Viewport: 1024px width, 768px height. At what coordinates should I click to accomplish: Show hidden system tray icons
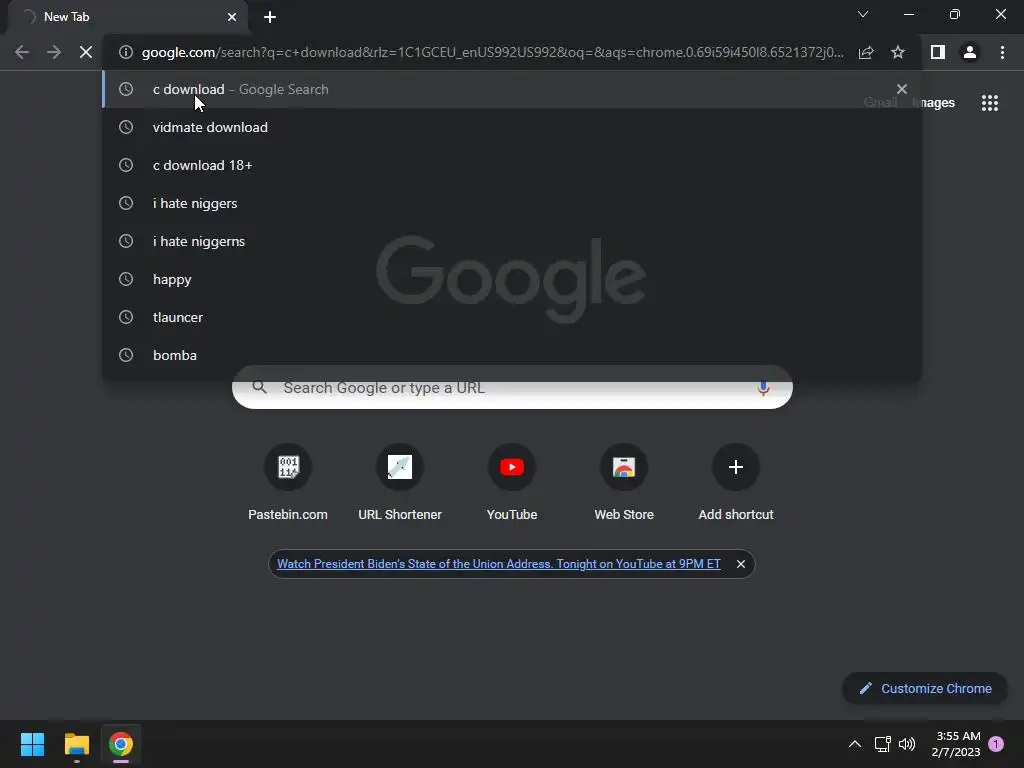coord(854,744)
